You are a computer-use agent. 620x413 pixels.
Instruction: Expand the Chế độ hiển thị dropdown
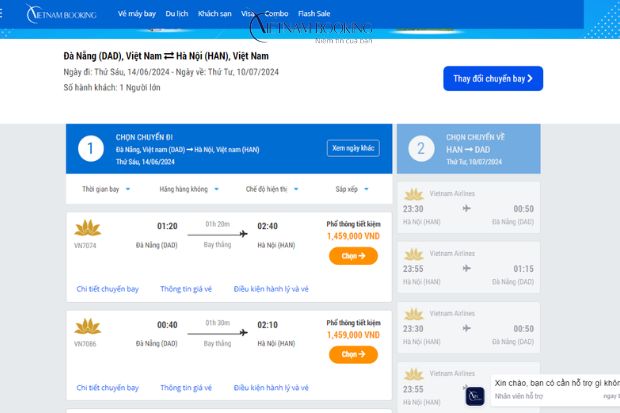point(272,189)
